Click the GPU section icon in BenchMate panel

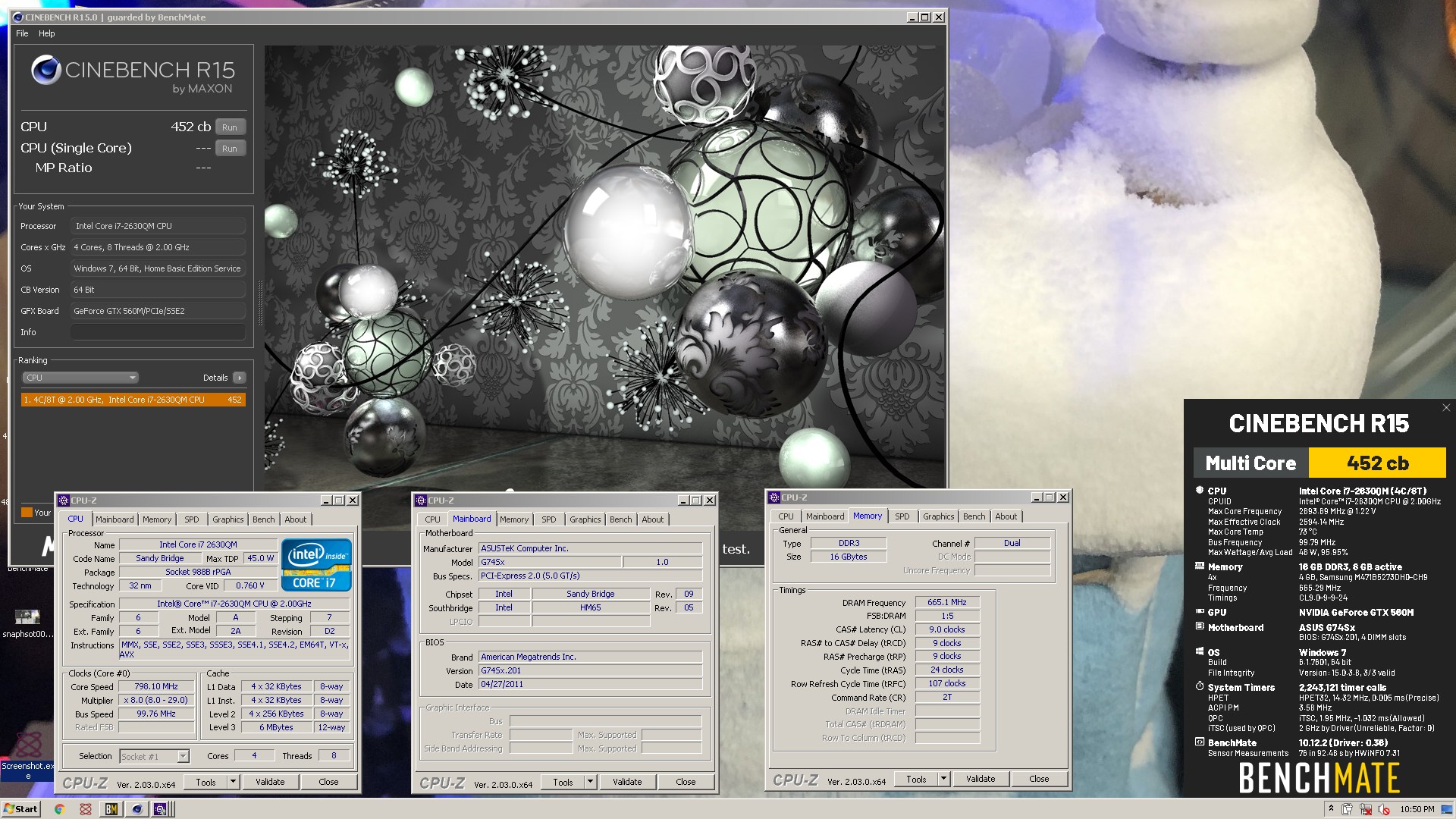(x=1200, y=611)
